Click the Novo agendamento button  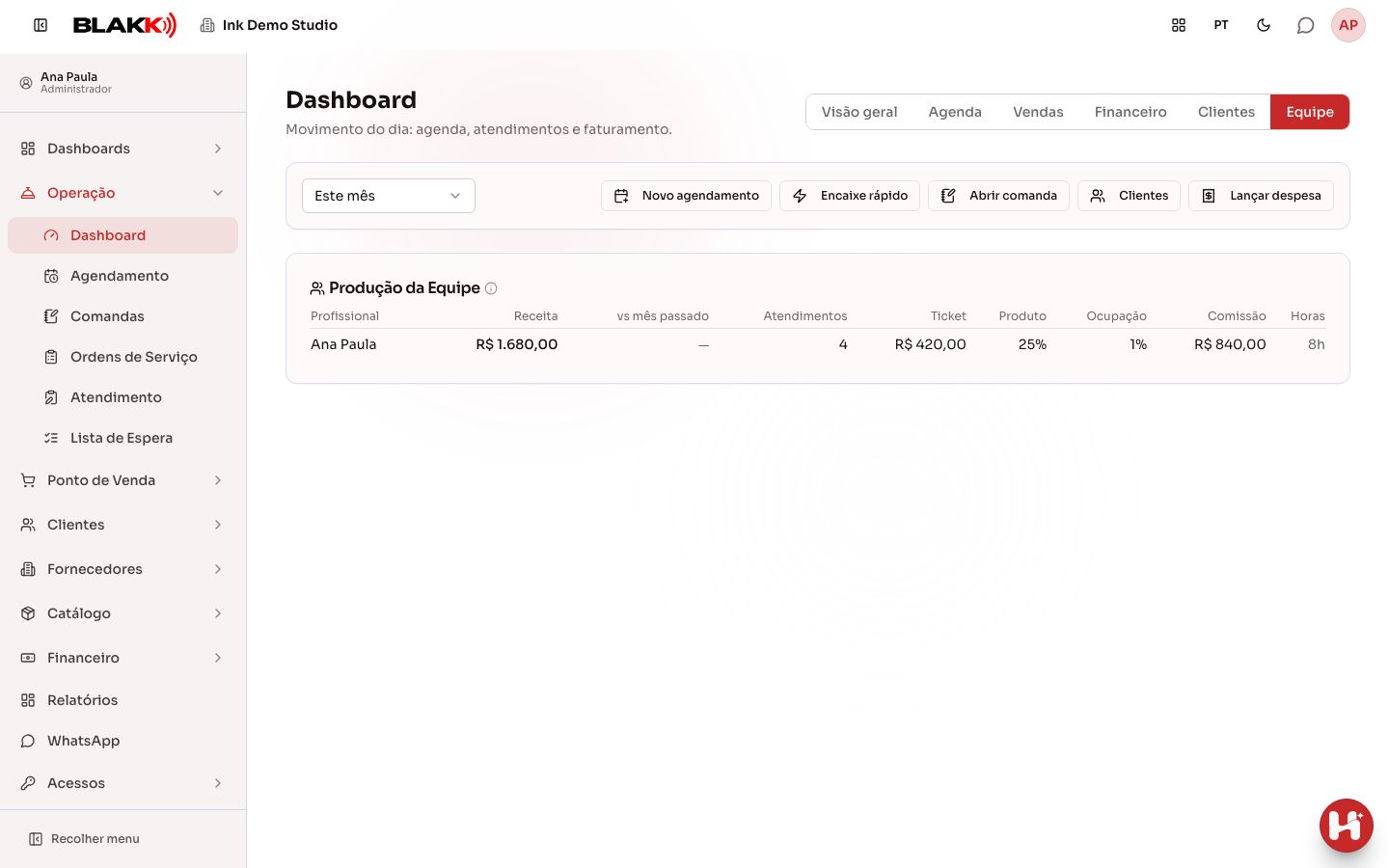click(x=686, y=196)
